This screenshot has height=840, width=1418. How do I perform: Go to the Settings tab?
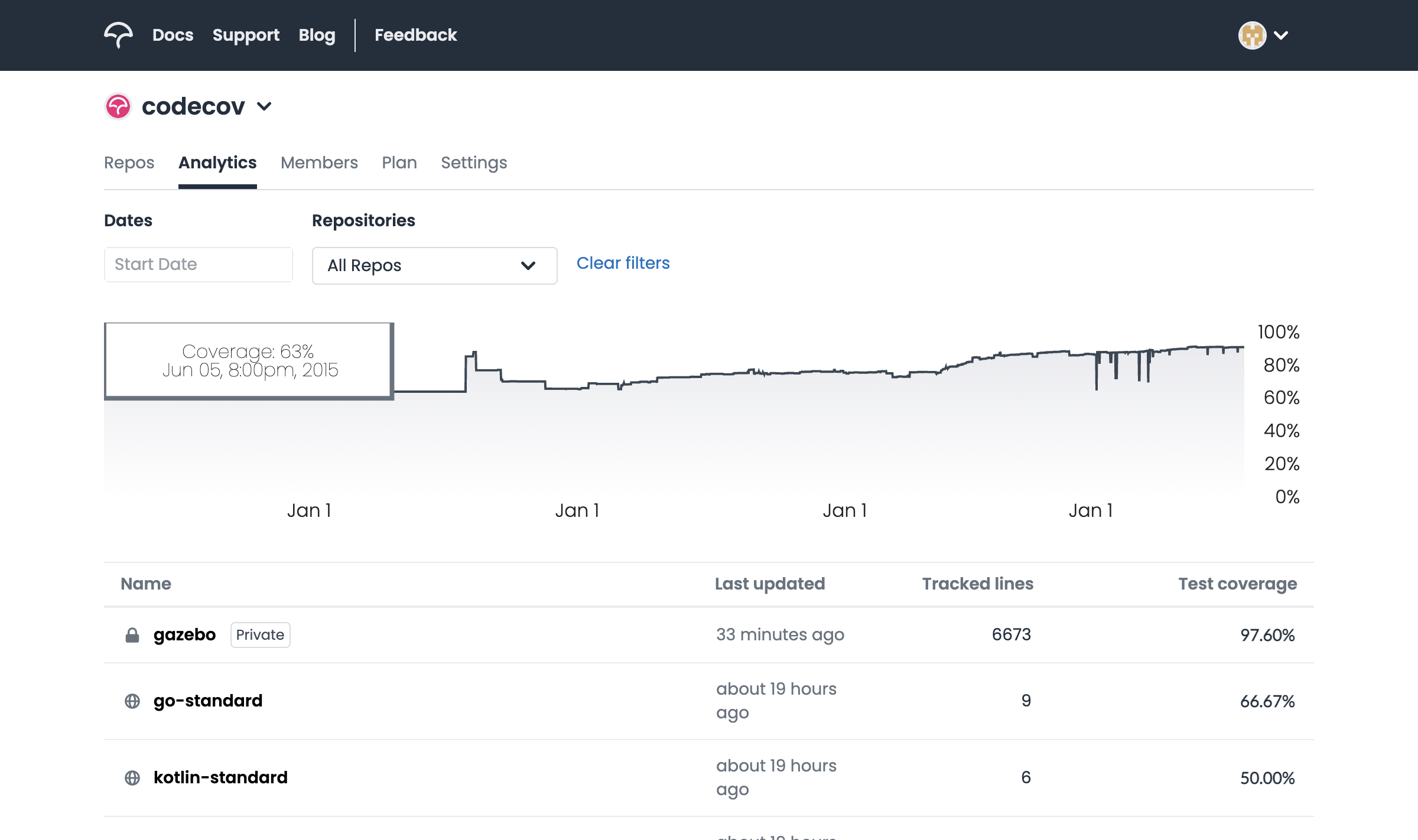pos(474,162)
